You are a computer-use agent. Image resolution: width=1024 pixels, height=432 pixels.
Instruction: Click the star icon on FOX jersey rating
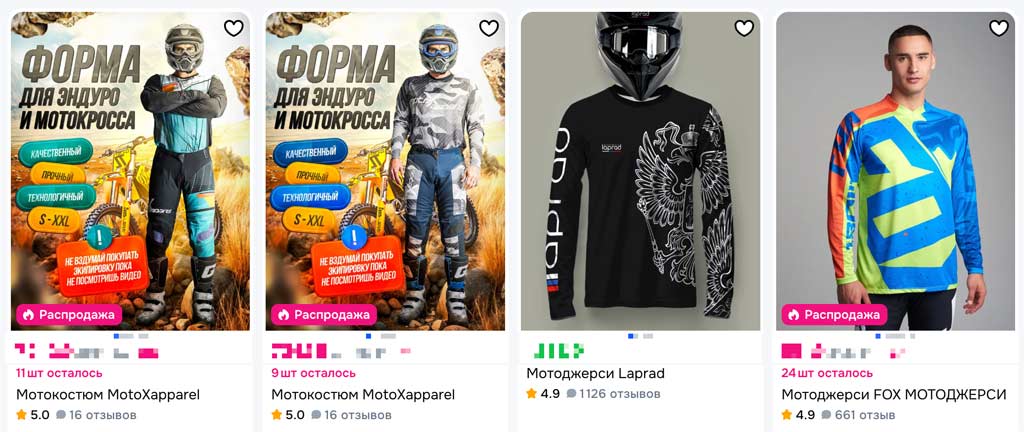tap(786, 414)
